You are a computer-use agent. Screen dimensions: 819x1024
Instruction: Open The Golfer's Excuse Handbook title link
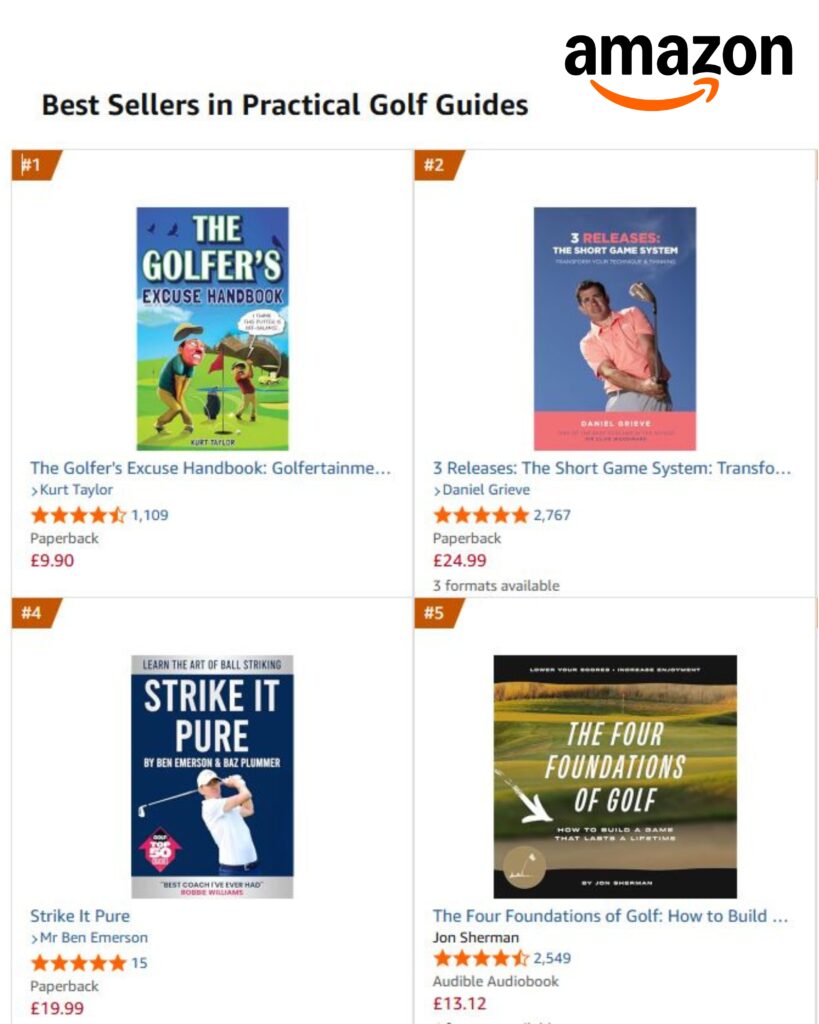tap(210, 468)
